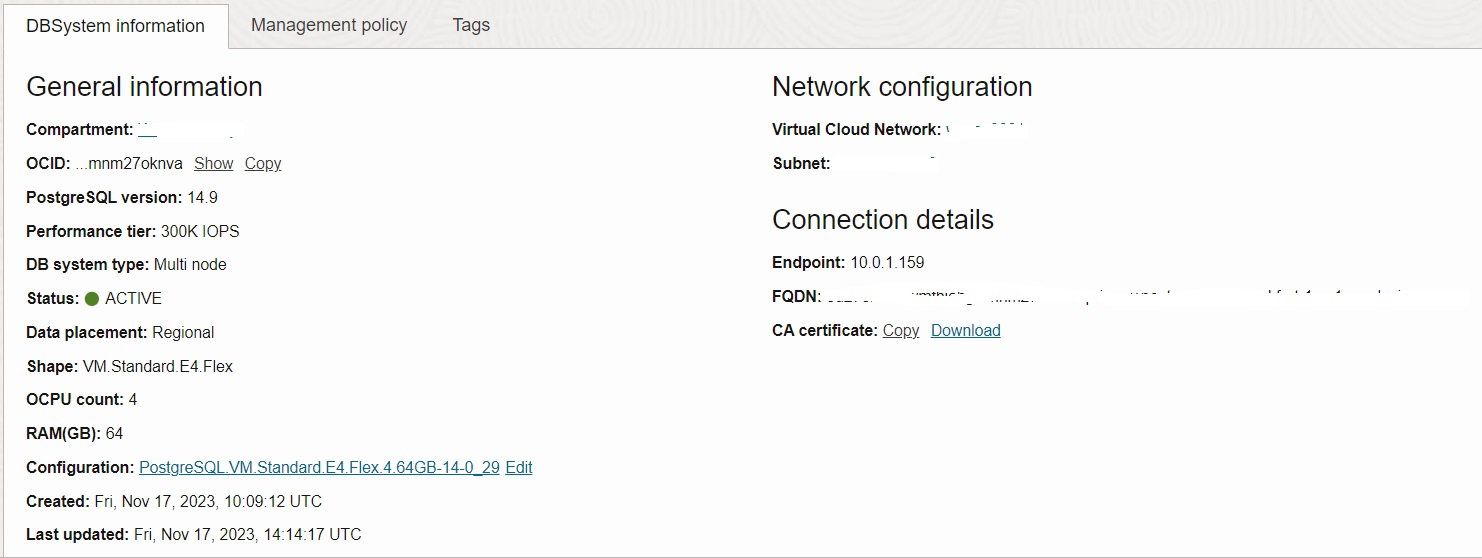Viewport: 1482px width, 558px height.
Task: Click the Network configuration heading
Action: point(902,87)
